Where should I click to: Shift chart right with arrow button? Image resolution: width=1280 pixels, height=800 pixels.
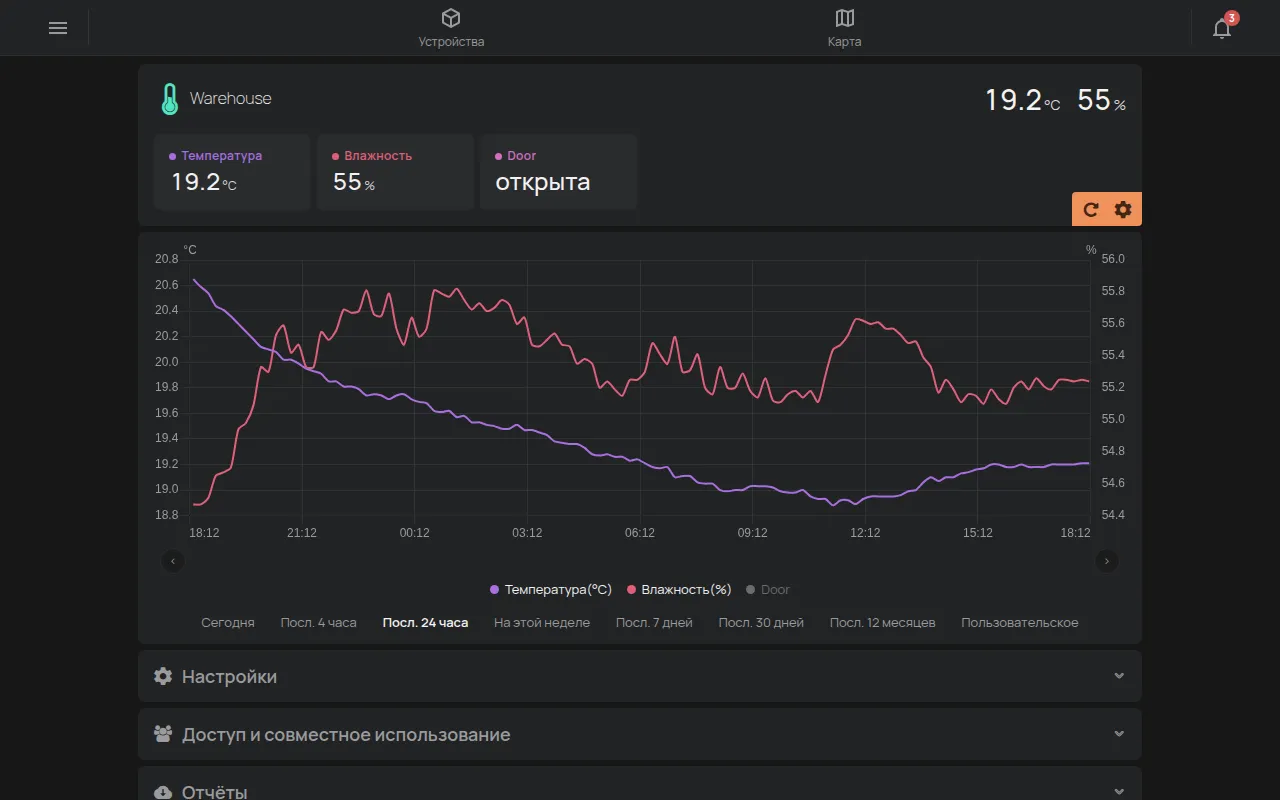coord(1107,561)
